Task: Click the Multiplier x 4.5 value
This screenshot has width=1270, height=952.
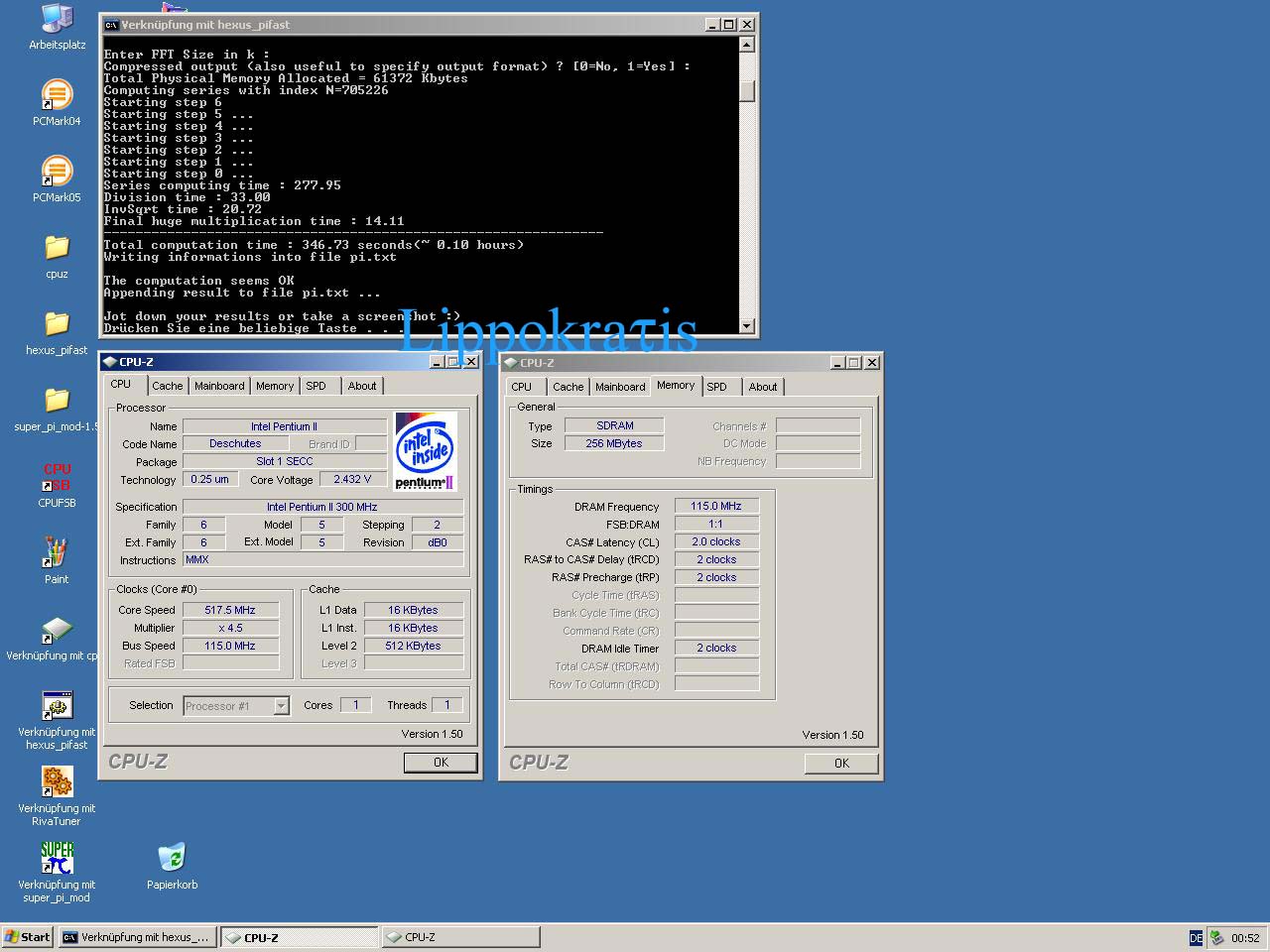Action: click(x=230, y=628)
